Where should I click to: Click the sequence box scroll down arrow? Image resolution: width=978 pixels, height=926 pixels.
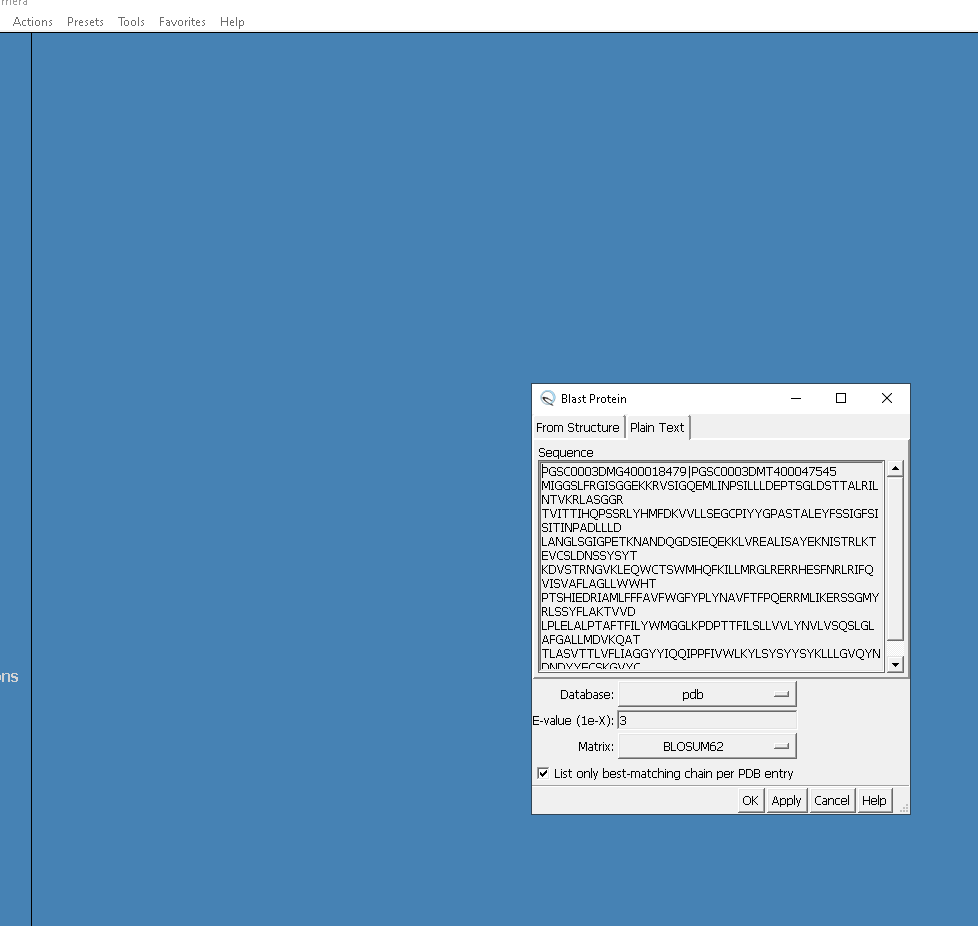click(x=895, y=664)
